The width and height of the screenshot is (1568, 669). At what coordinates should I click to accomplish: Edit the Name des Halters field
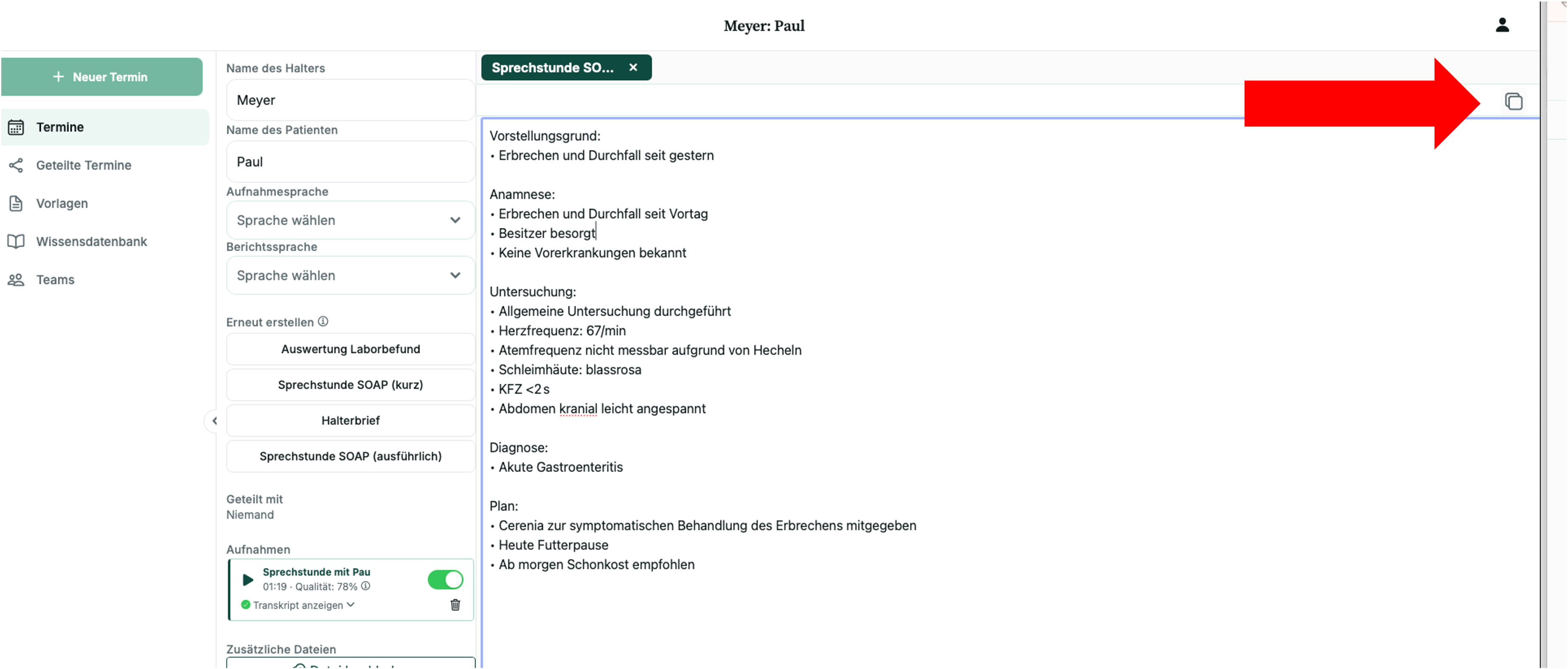click(x=350, y=100)
